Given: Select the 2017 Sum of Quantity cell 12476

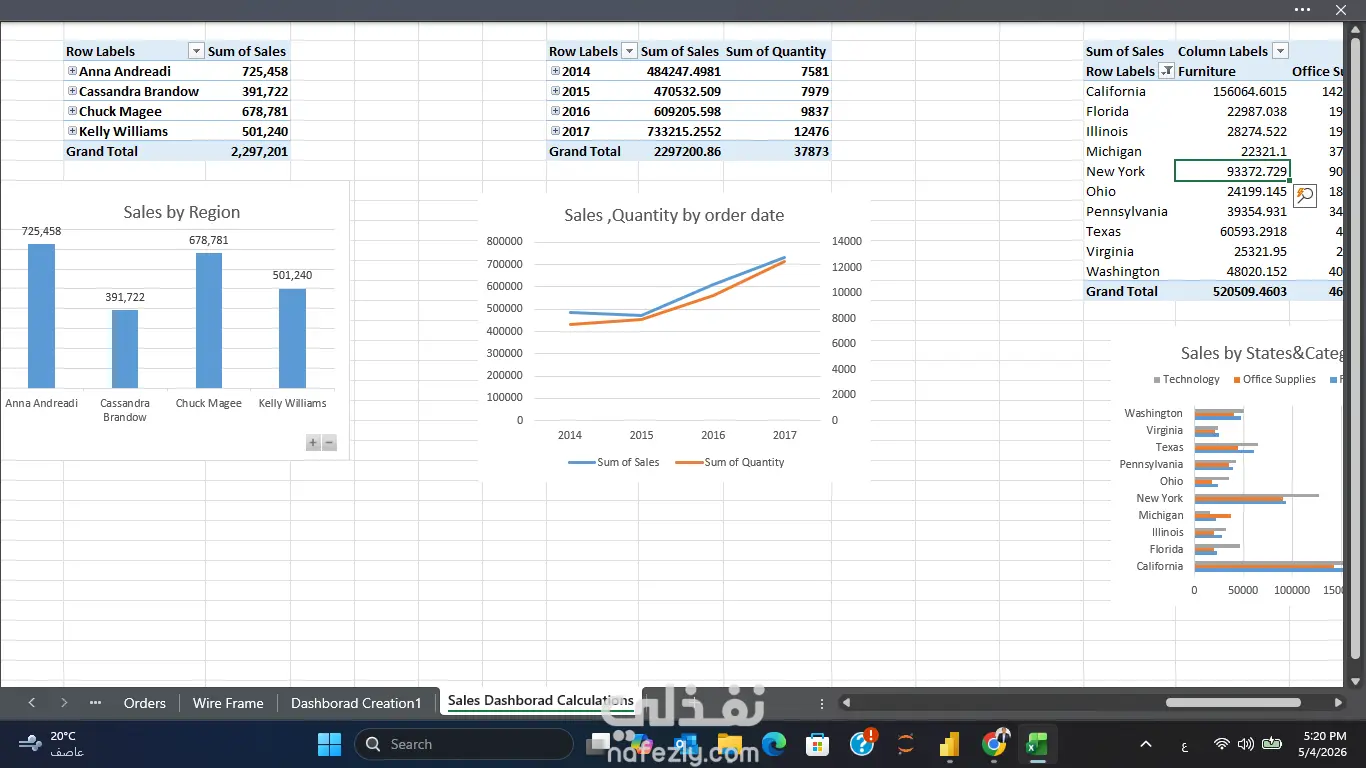Looking at the screenshot, I should pyautogui.click(x=777, y=131).
